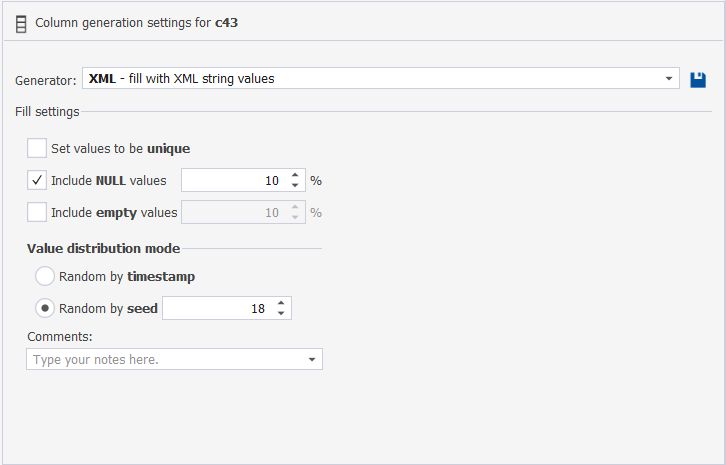Enable the Include empty values checkbox

37,212
